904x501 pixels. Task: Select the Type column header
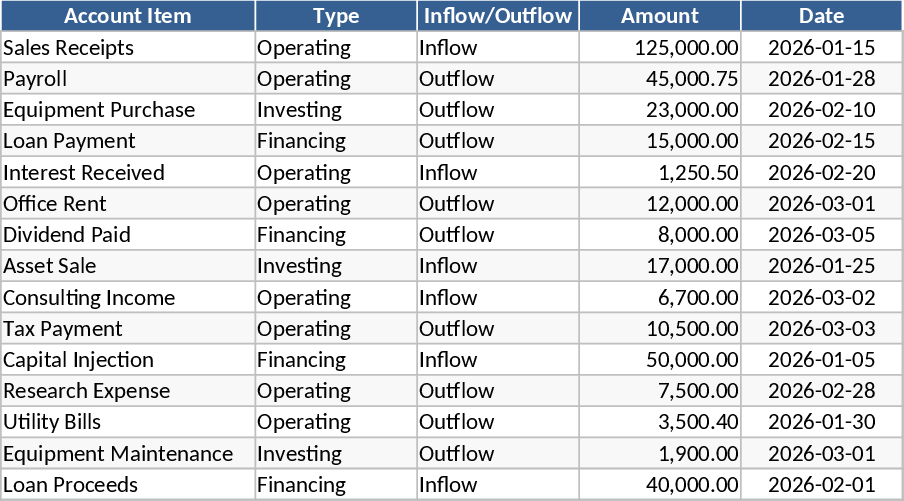[x=336, y=16]
